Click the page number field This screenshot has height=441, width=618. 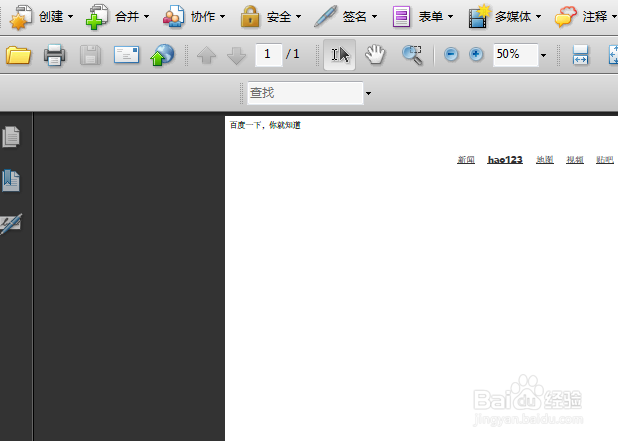pos(268,54)
